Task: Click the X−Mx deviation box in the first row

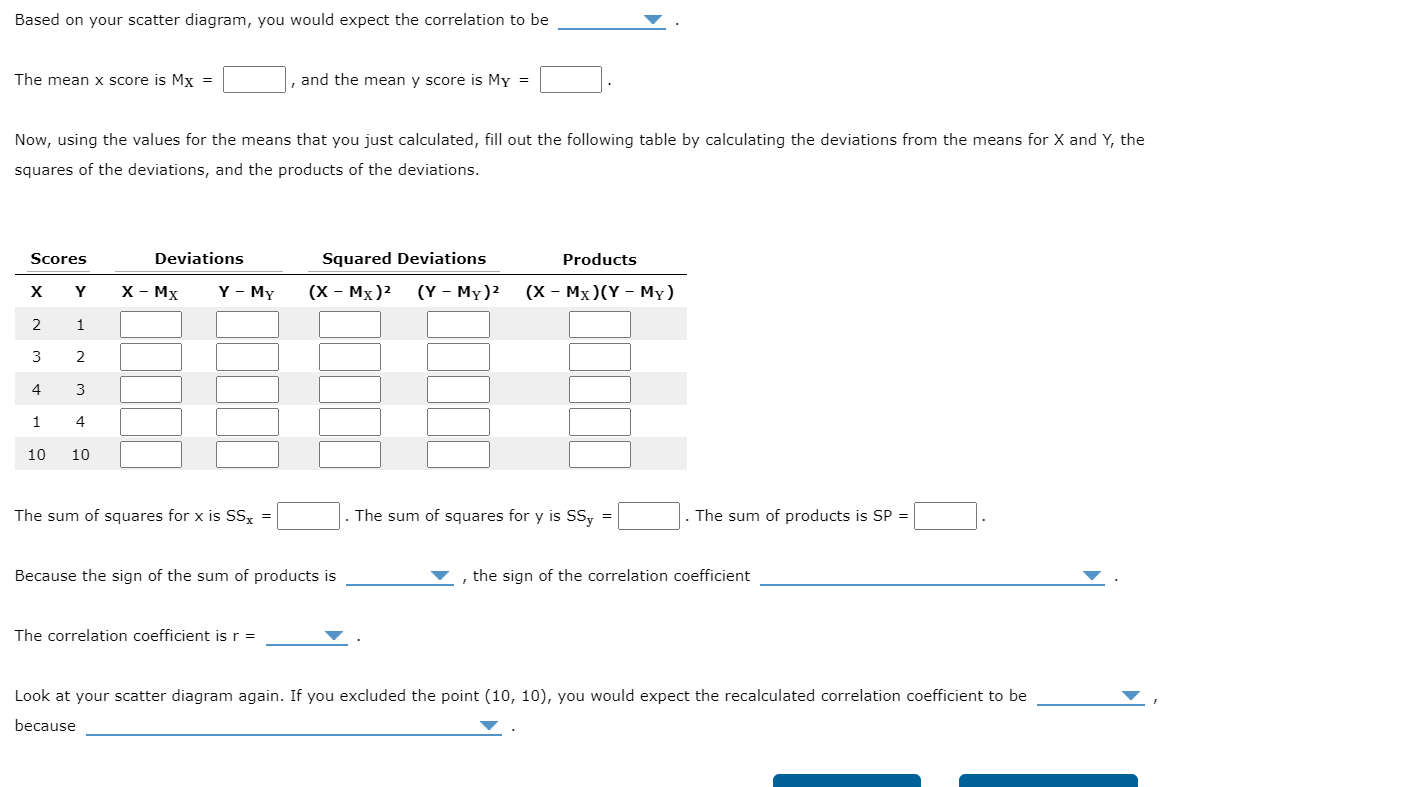Action: point(150,323)
